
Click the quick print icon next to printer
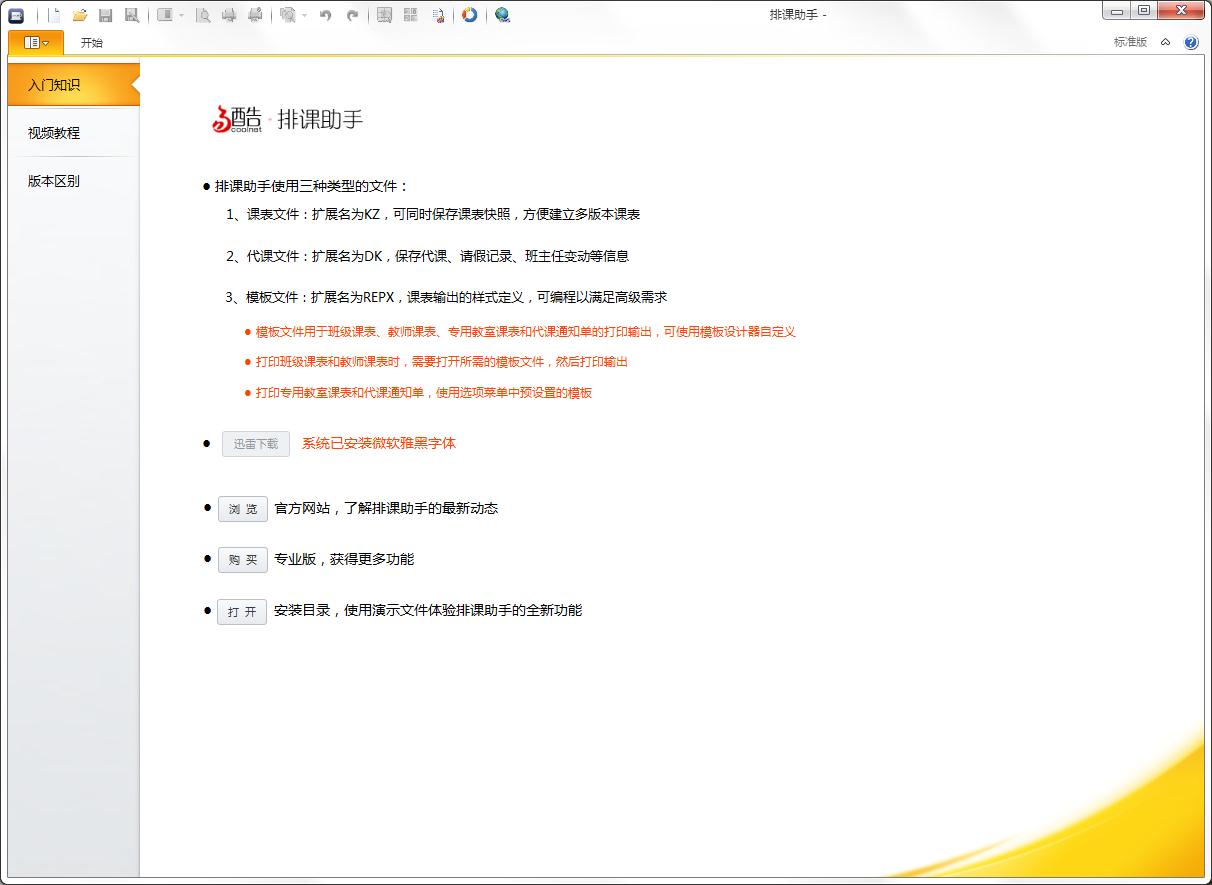255,15
